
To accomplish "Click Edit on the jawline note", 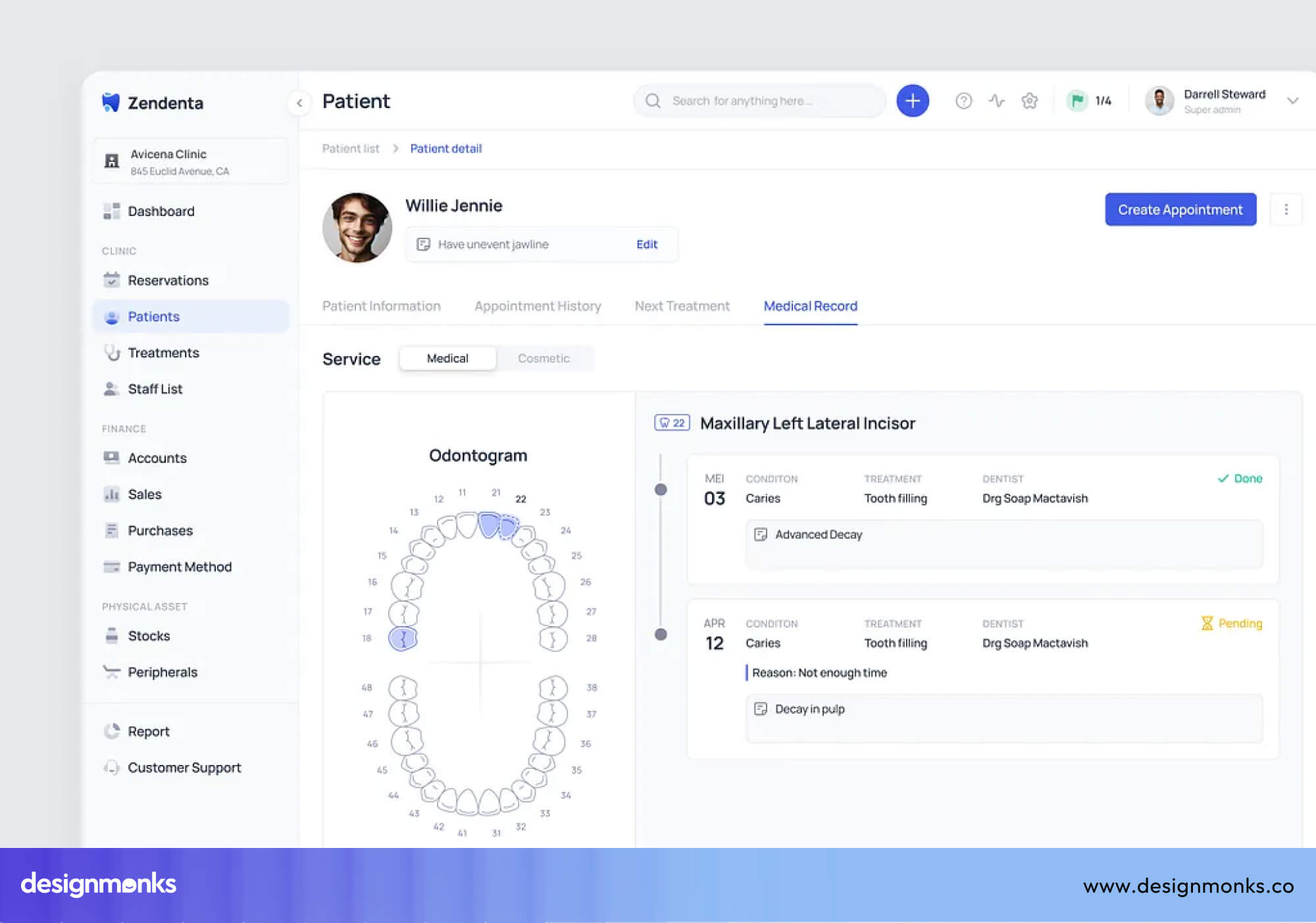I will pos(647,244).
